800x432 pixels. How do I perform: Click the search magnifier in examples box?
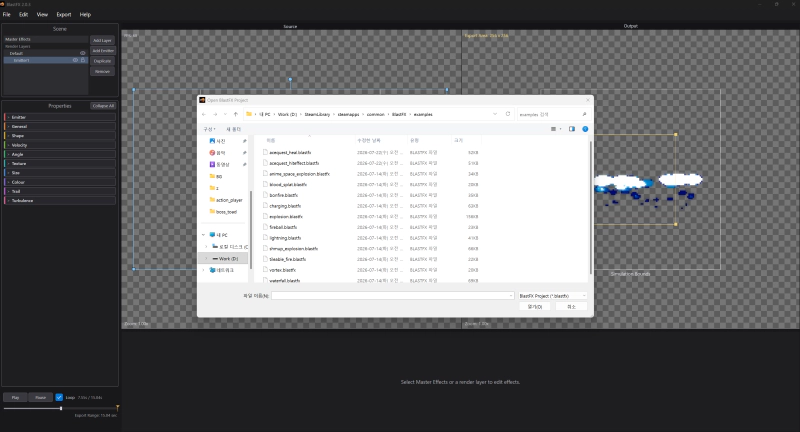tap(584, 114)
